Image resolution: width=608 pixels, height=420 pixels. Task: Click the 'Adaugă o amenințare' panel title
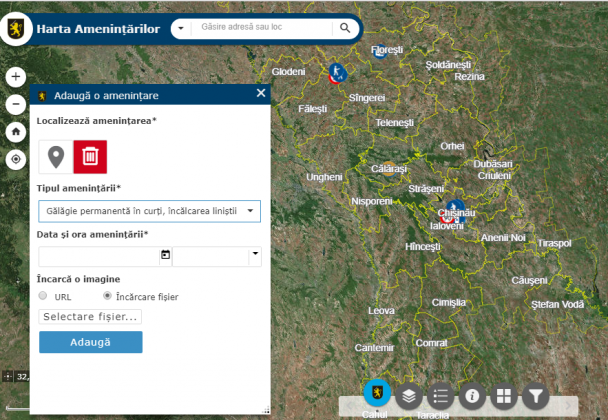click(x=106, y=96)
